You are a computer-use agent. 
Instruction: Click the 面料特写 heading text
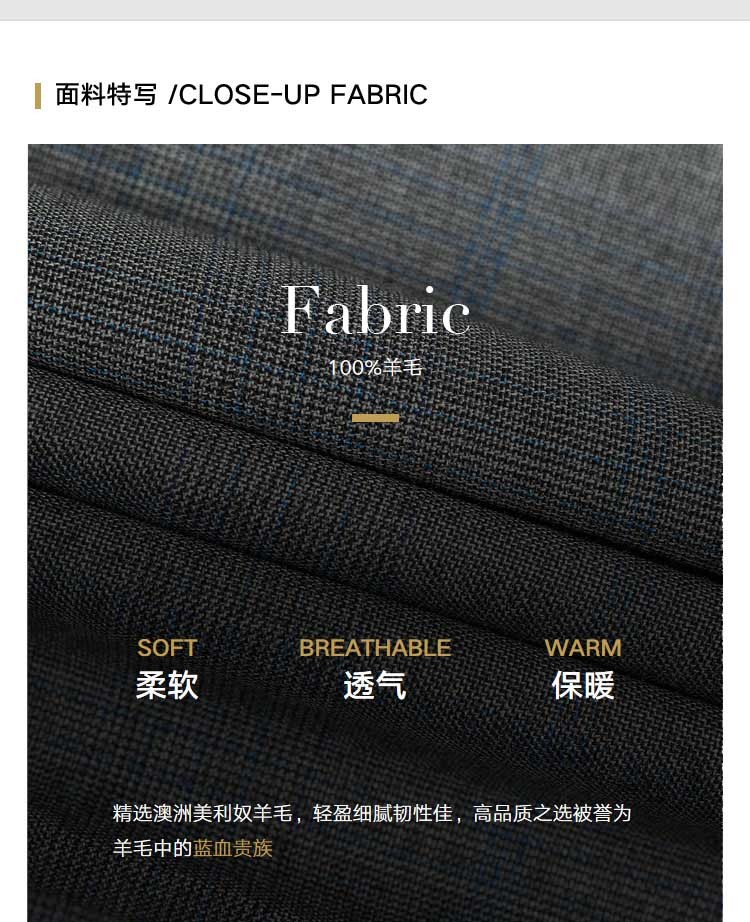click(106, 95)
